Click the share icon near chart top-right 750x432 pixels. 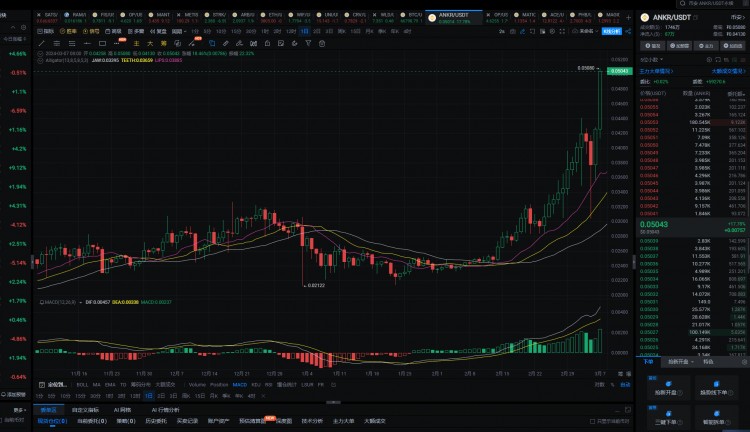(x=628, y=31)
